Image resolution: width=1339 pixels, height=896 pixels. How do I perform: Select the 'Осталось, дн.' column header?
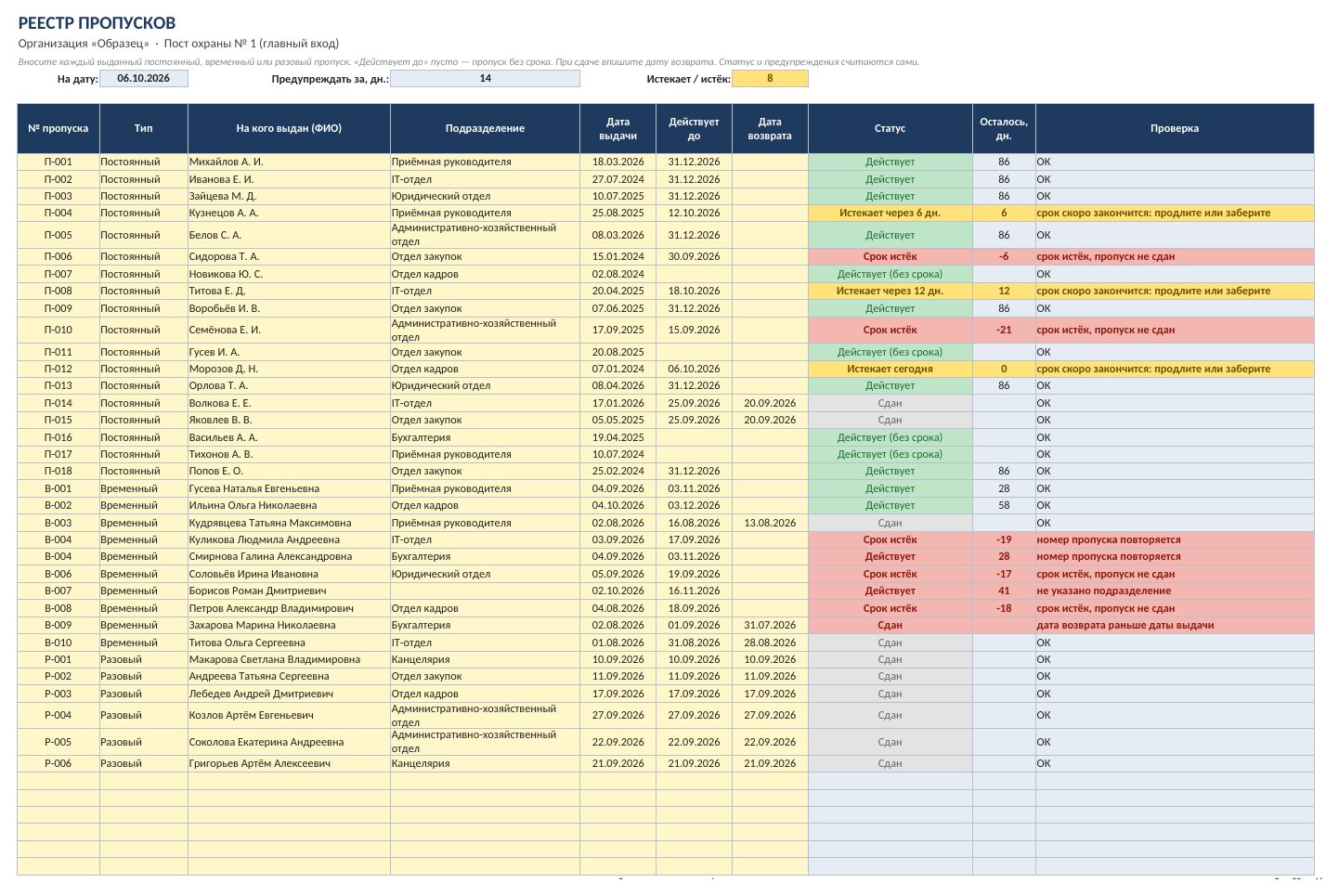(1004, 129)
